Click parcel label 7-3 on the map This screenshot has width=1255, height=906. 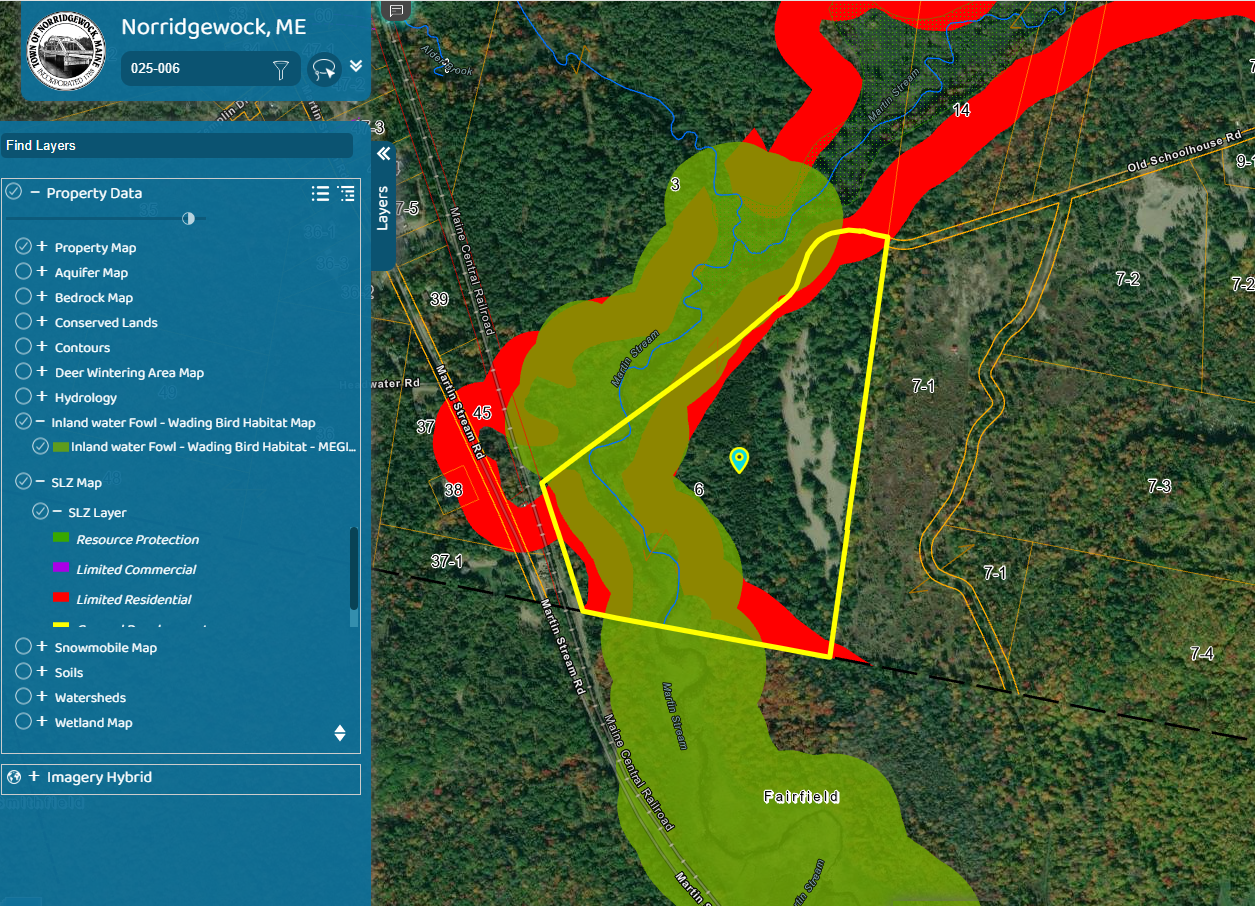pos(1159,486)
